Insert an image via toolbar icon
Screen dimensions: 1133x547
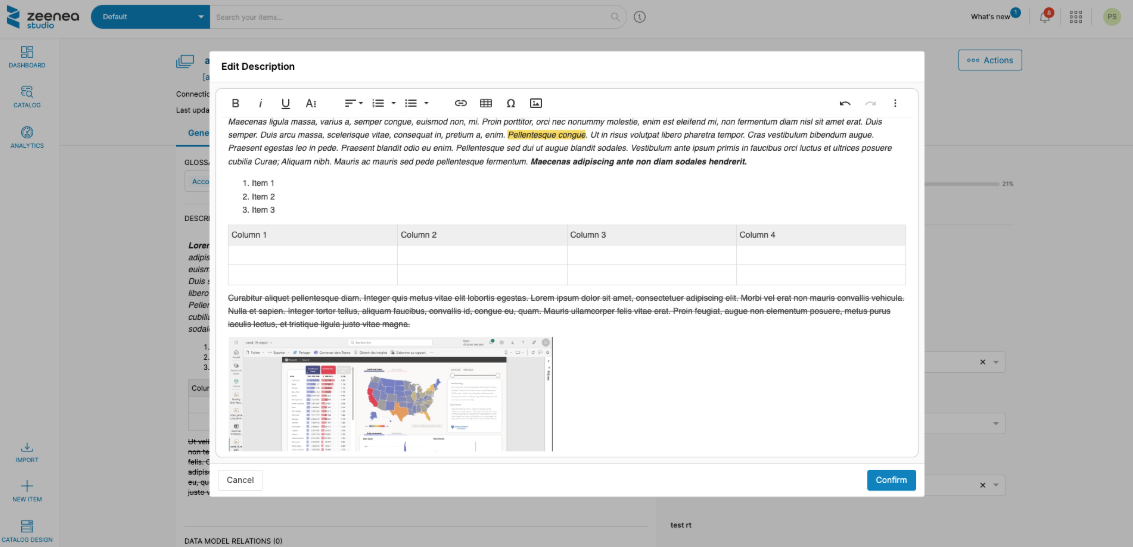pyautogui.click(x=536, y=103)
